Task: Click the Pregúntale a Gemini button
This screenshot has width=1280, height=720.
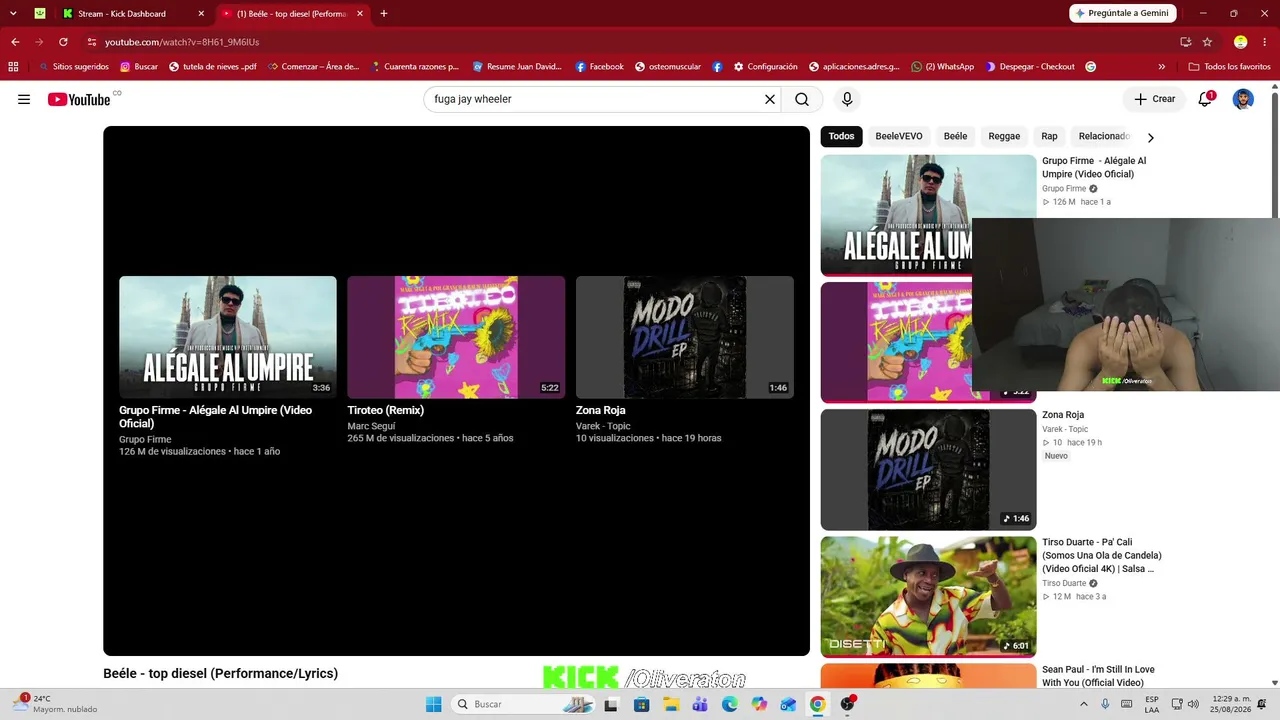Action: tap(1123, 14)
